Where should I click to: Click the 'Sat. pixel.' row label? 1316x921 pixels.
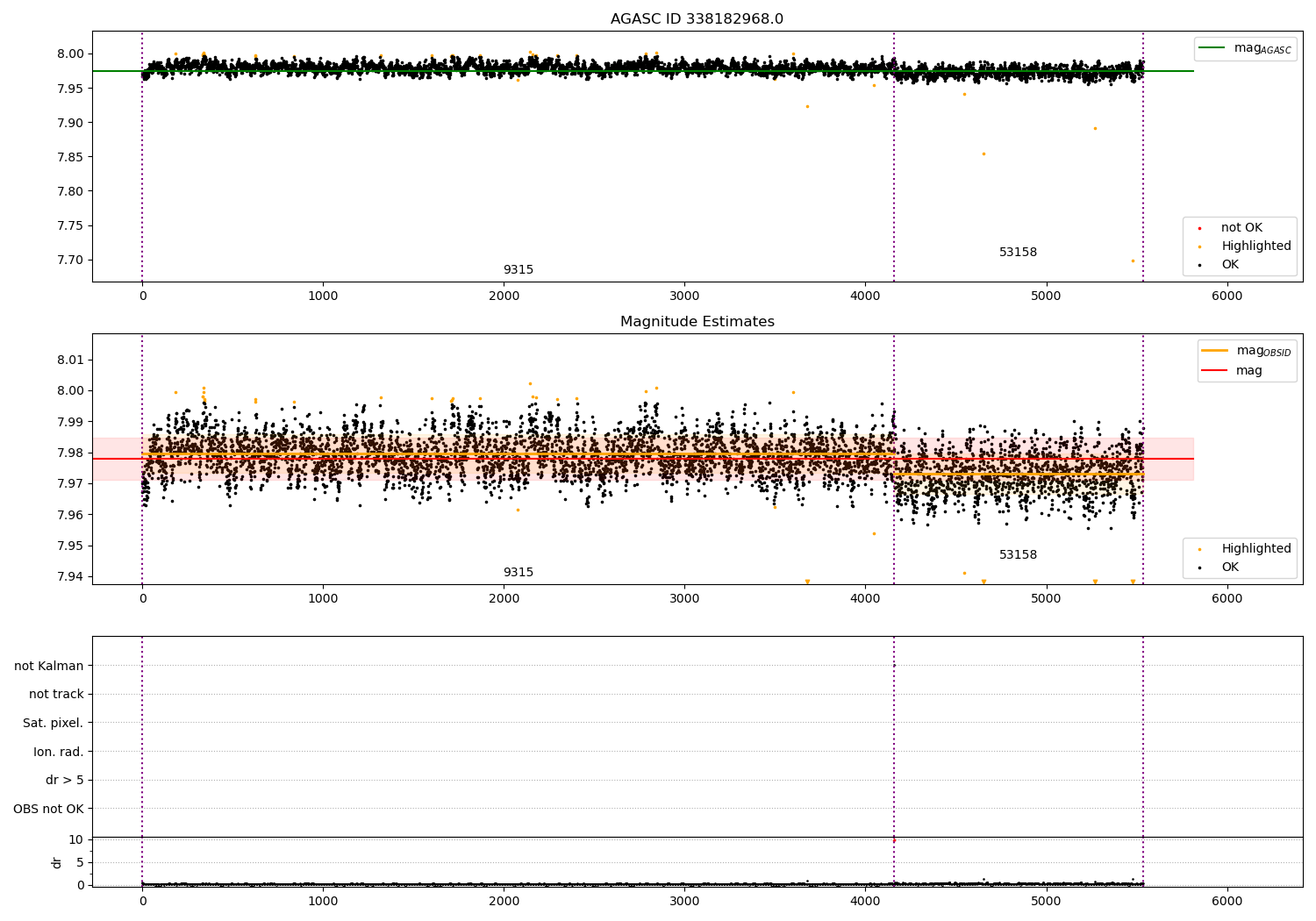(54, 724)
